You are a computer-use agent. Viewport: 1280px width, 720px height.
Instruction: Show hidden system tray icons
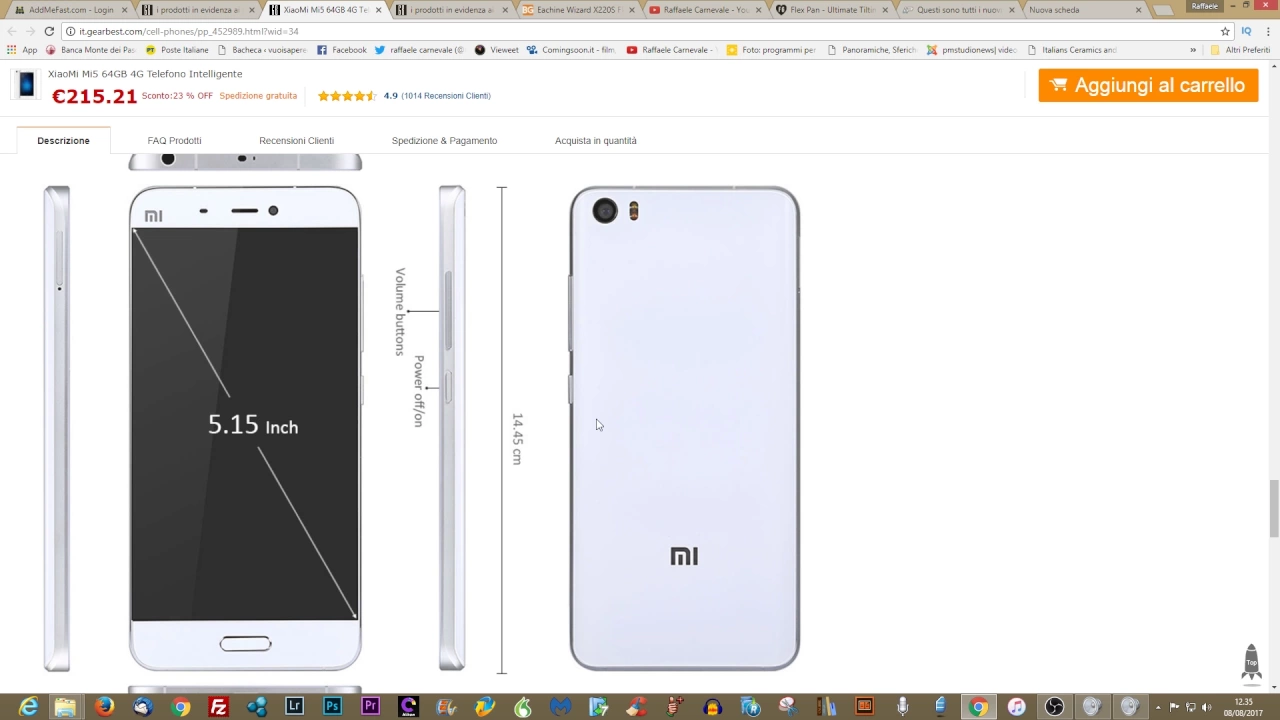coord(1158,707)
